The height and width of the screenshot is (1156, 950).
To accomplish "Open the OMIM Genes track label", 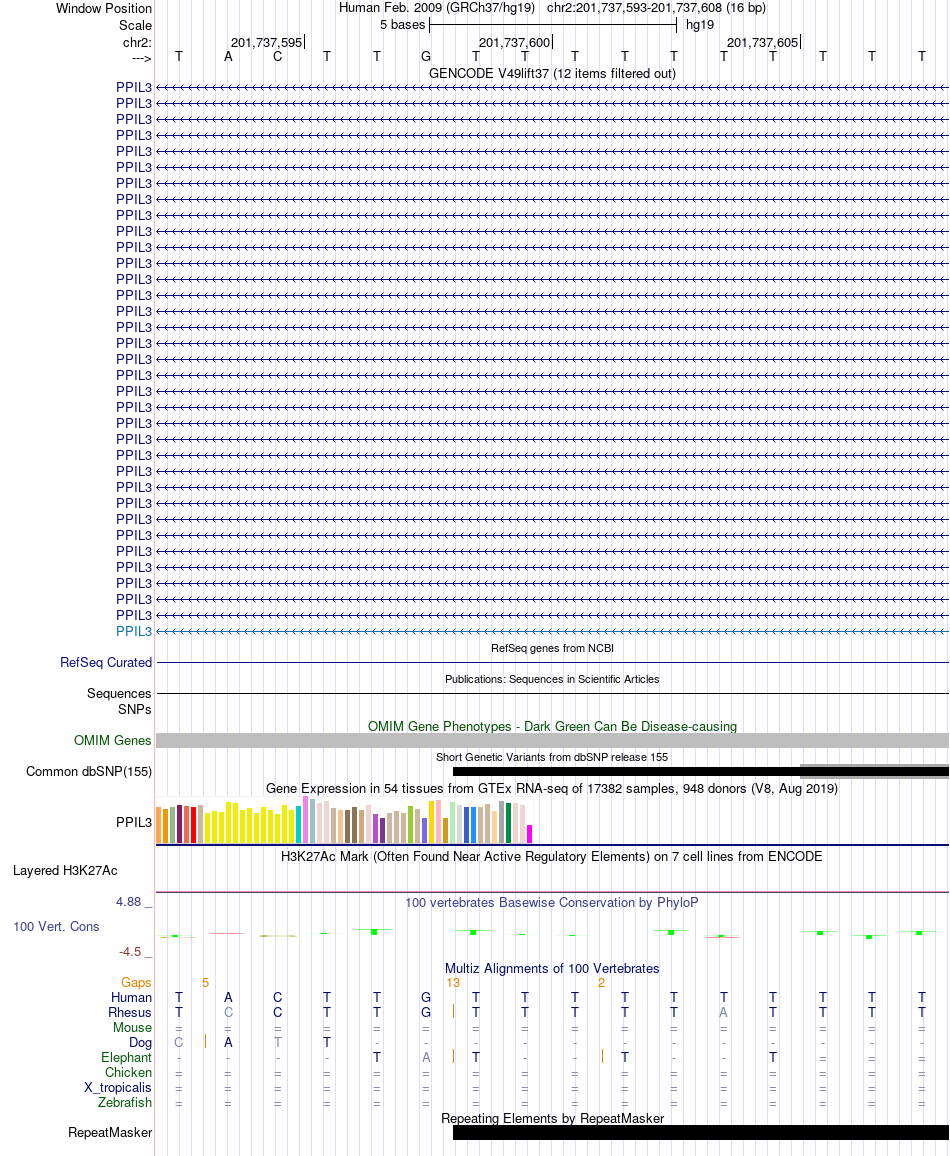I will click(113, 741).
